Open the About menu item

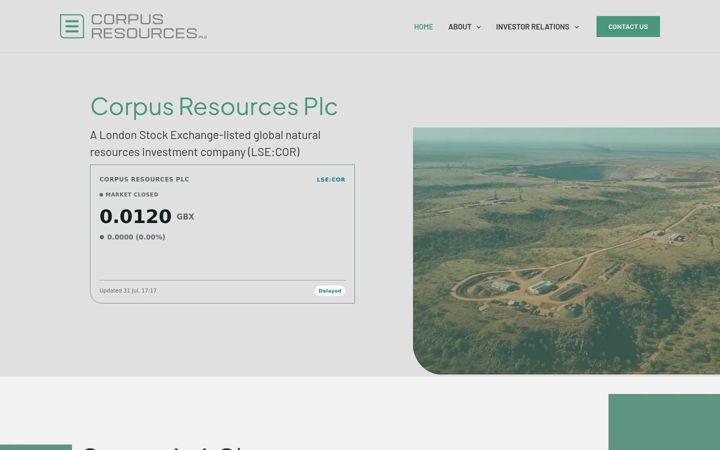tap(460, 27)
